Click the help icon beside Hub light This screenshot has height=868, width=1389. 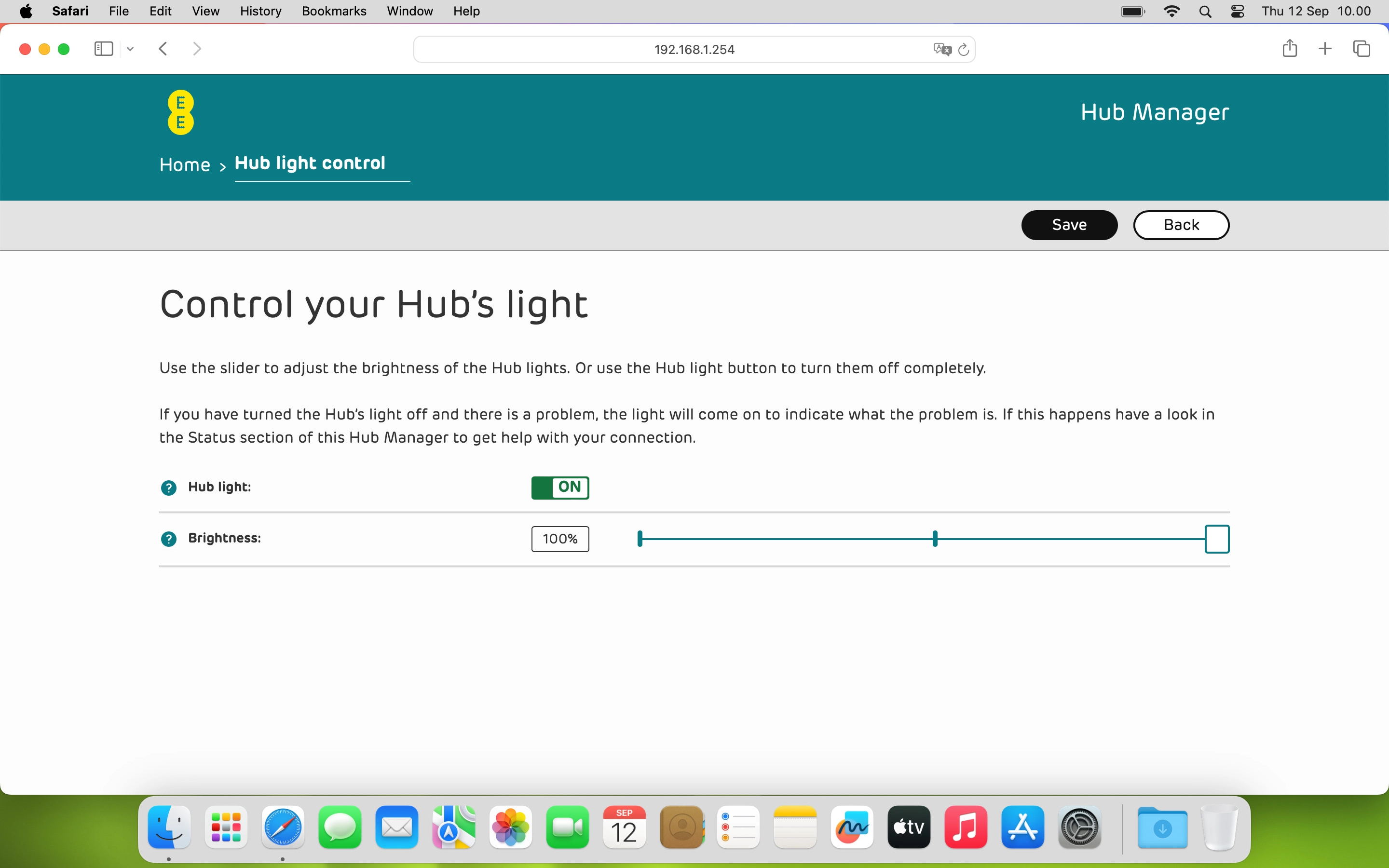coord(169,488)
